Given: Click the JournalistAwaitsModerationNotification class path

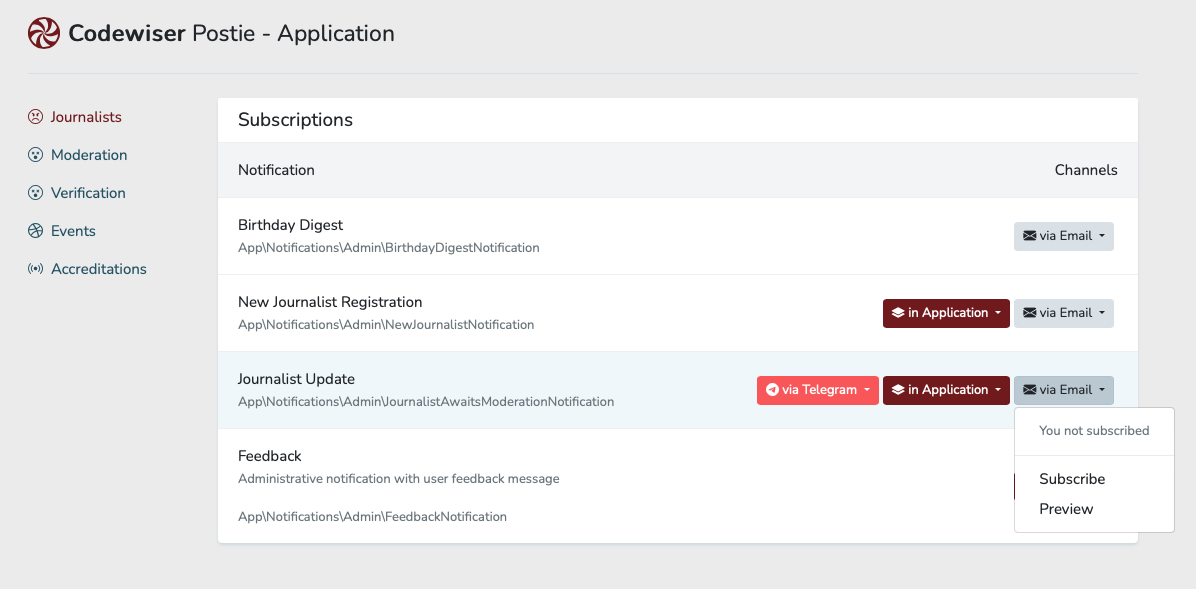Looking at the screenshot, I should pyautogui.click(x=426, y=401).
